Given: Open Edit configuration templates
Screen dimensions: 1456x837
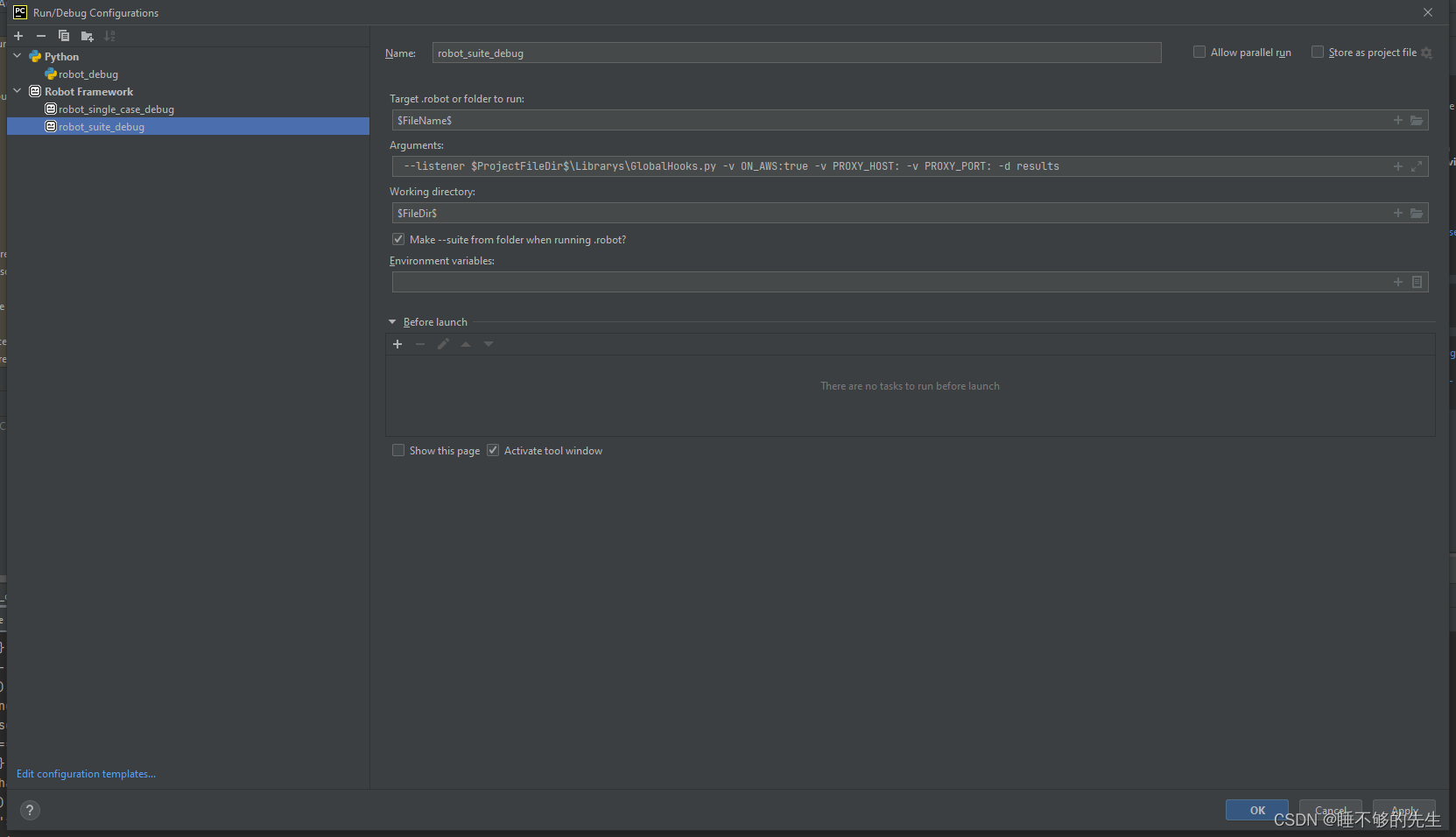Looking at the screenshot, I should coord(85,773).
